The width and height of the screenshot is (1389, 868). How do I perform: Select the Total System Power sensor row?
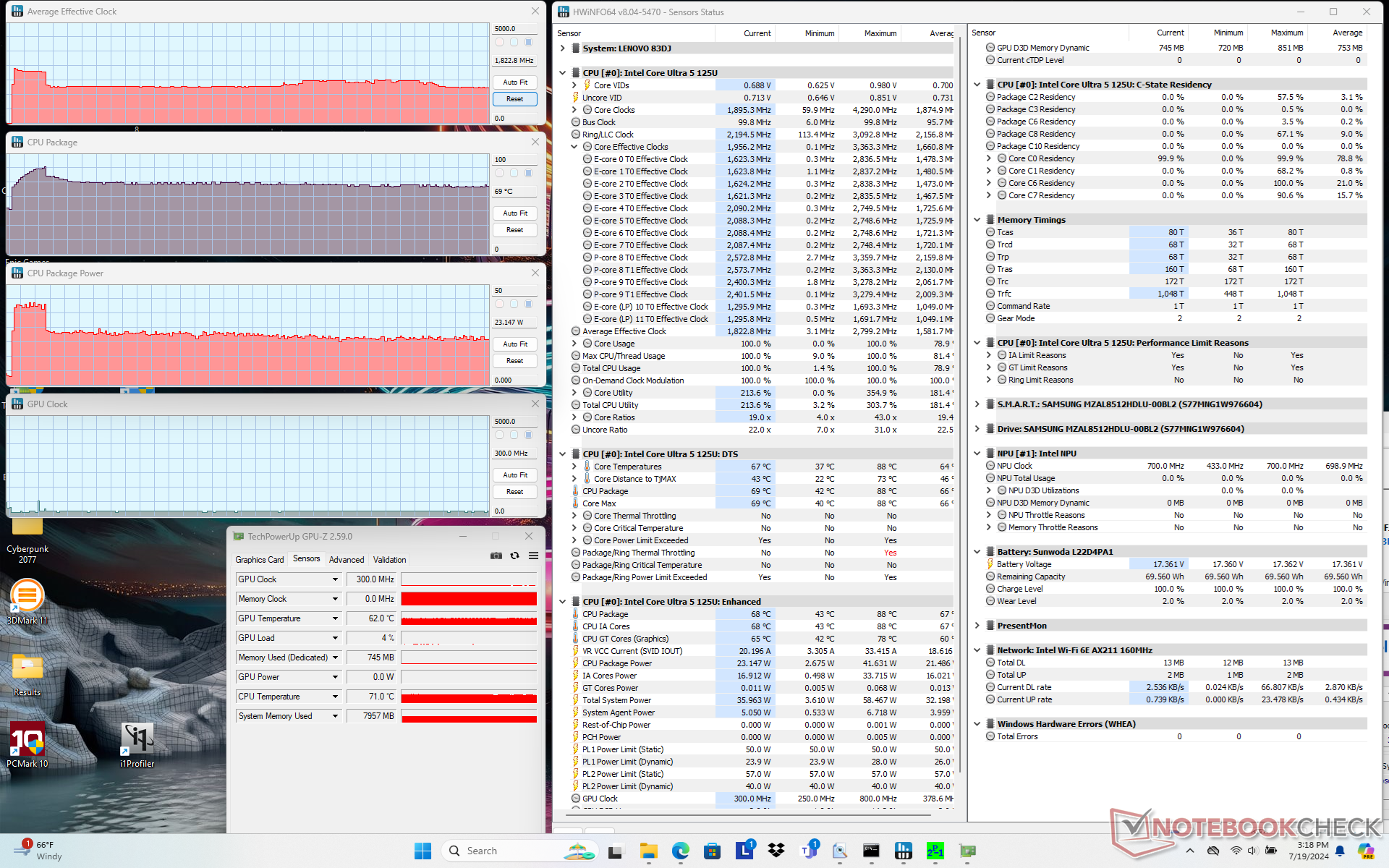761,700
